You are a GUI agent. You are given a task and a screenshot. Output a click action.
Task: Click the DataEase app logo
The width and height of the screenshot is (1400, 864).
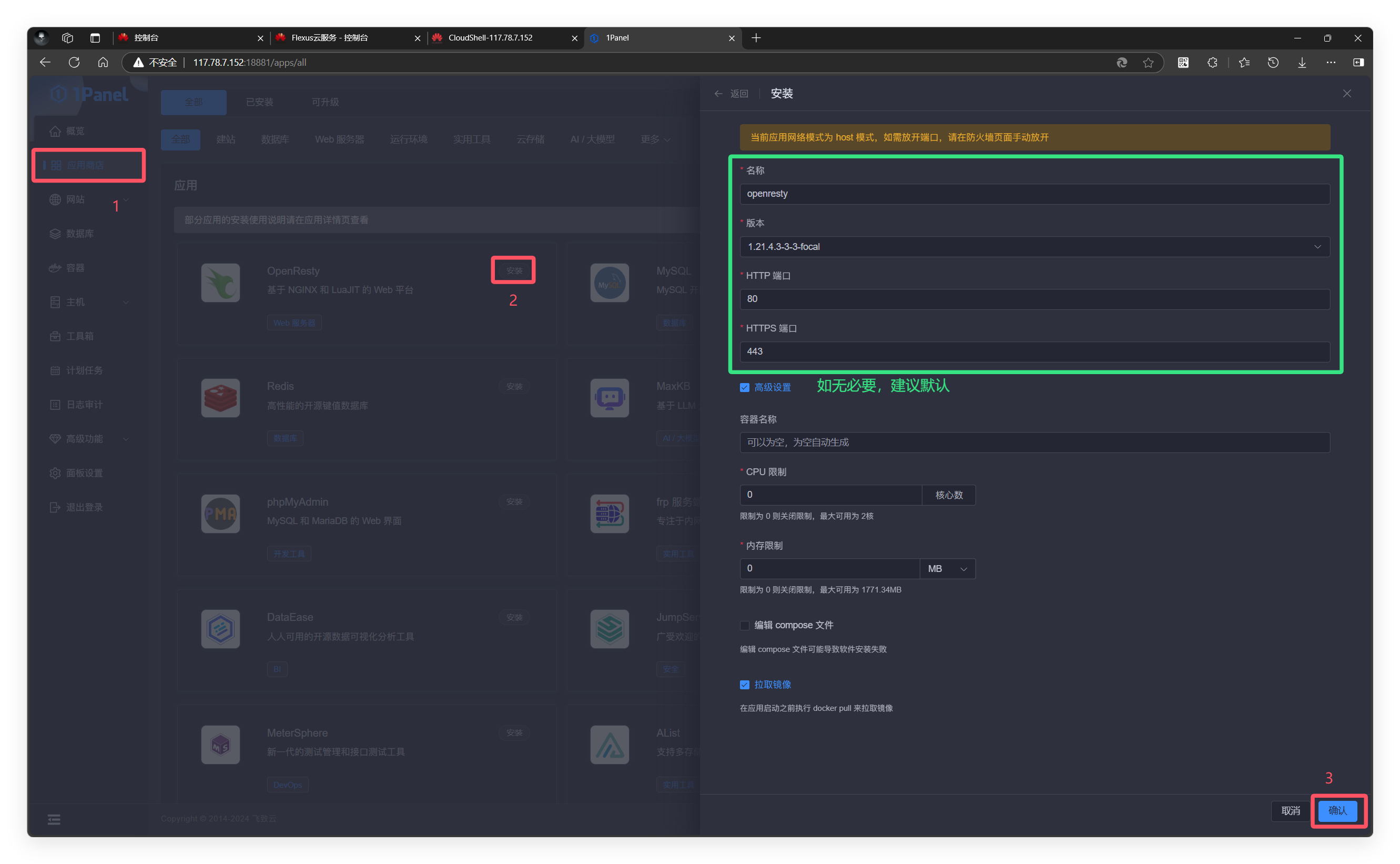click(220, 629)
